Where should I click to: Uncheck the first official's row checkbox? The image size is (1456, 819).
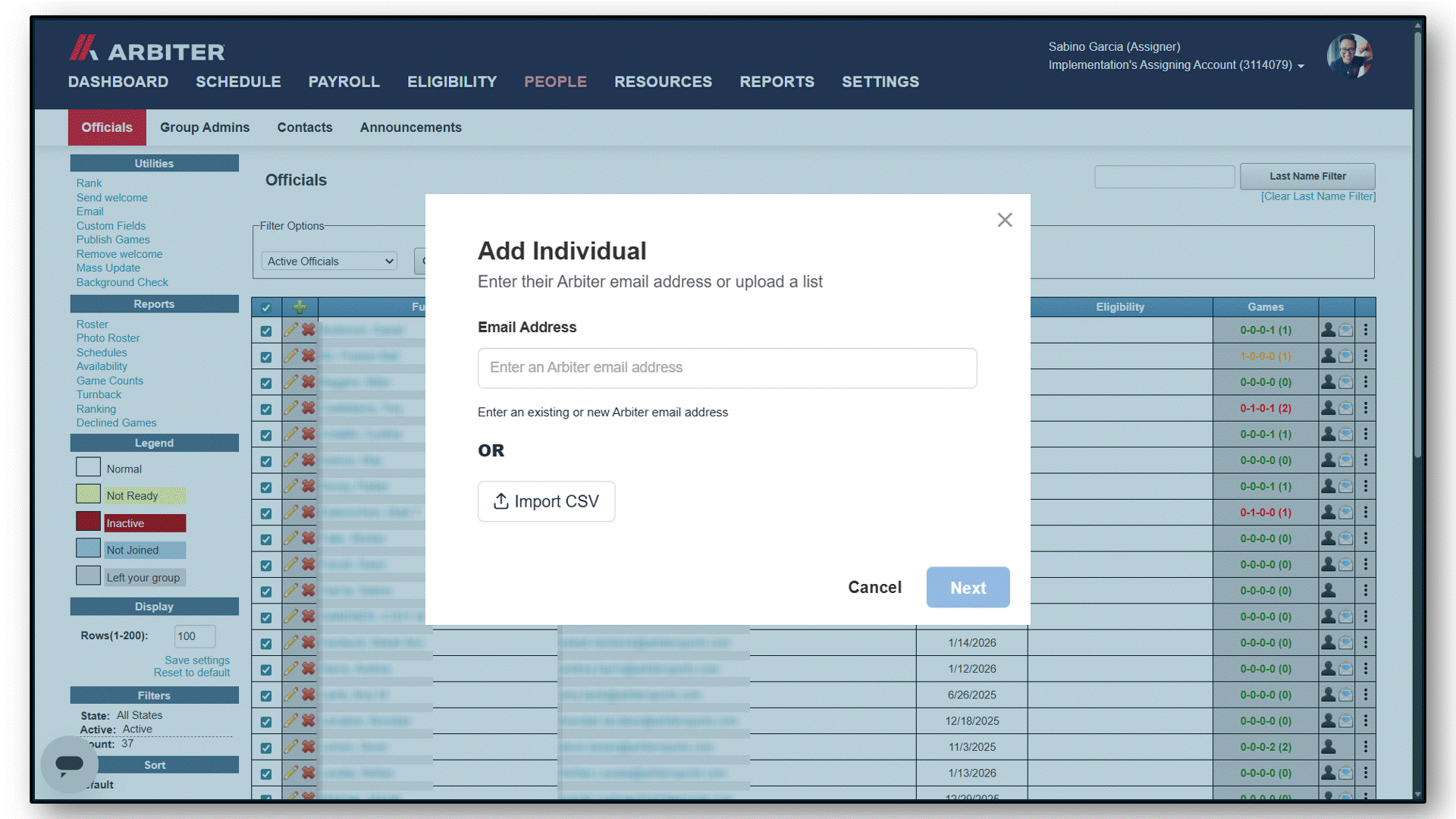[266, 331]
